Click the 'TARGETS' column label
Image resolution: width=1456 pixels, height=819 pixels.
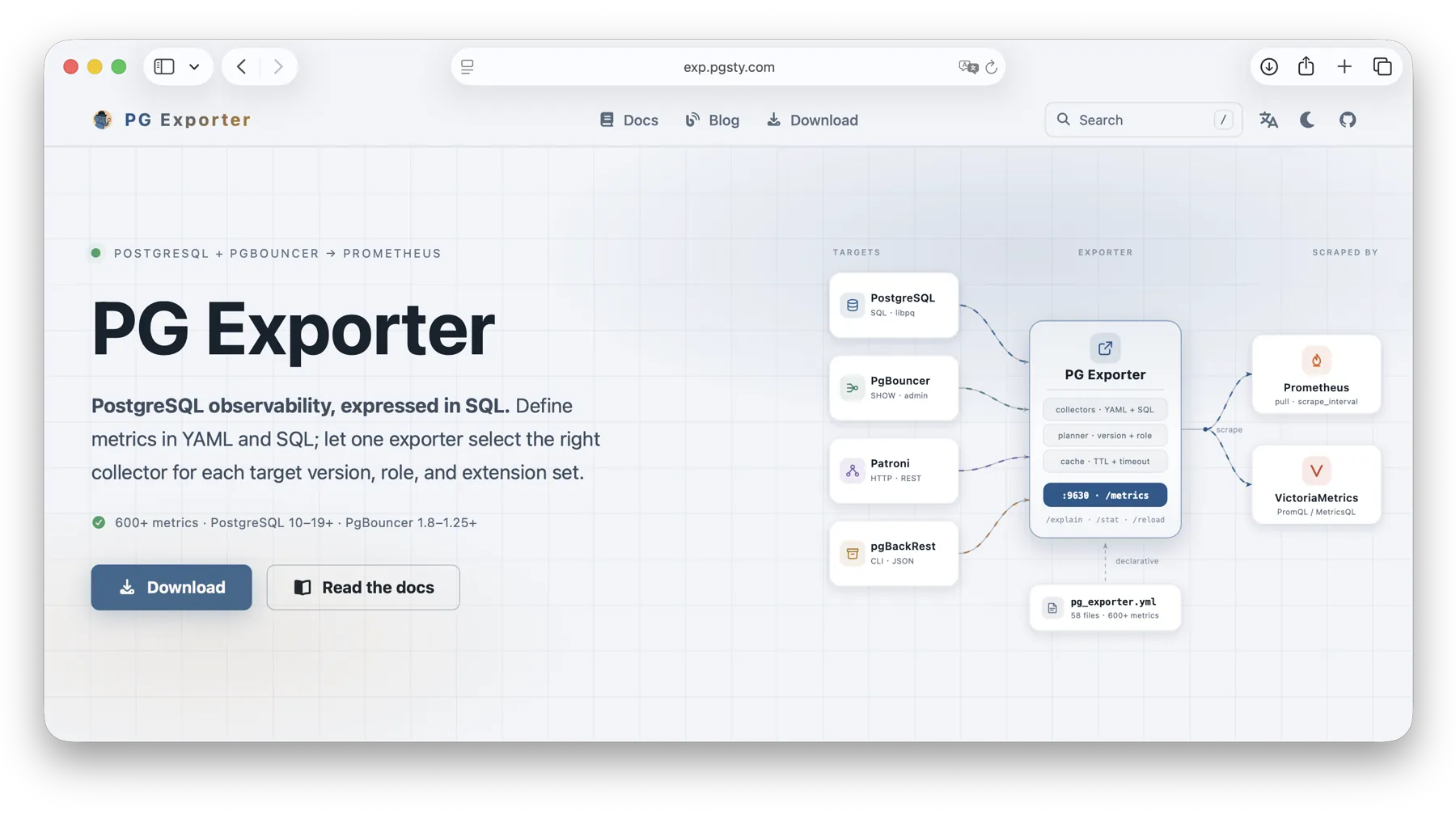(857, 252)
